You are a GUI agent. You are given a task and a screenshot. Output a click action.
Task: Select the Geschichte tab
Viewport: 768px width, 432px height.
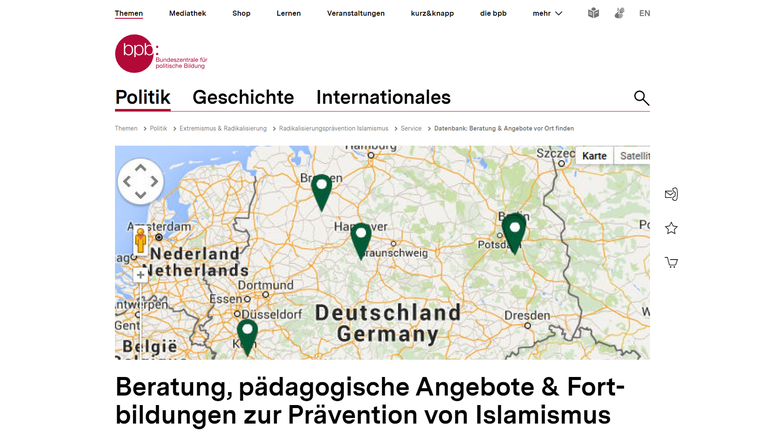pyautogui.click(x=243, y=97)
